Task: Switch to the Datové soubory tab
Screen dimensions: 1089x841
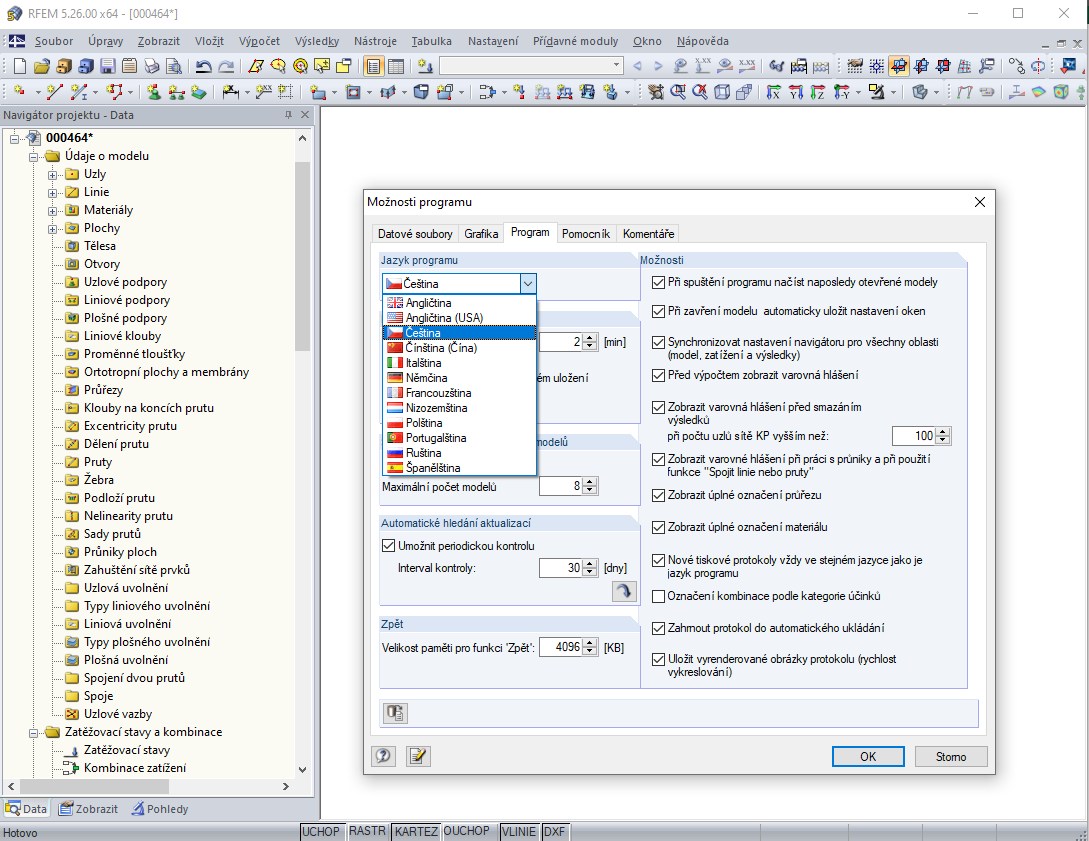Action: click(415, 234)
